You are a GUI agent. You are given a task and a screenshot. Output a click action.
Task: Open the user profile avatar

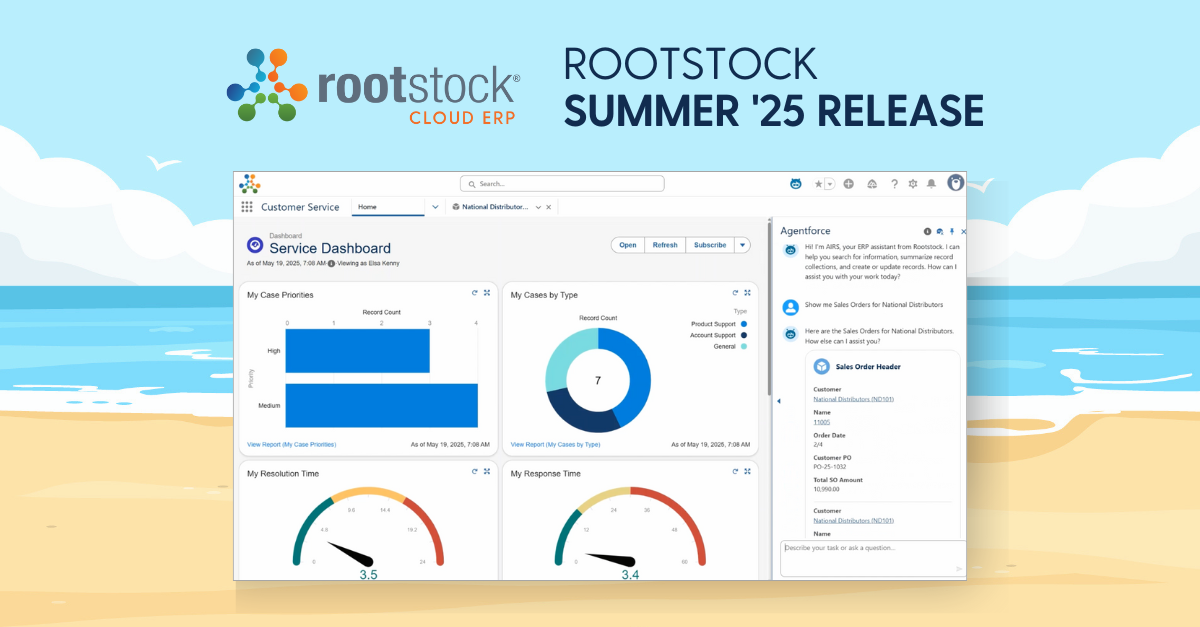click(x=956, y=183)
